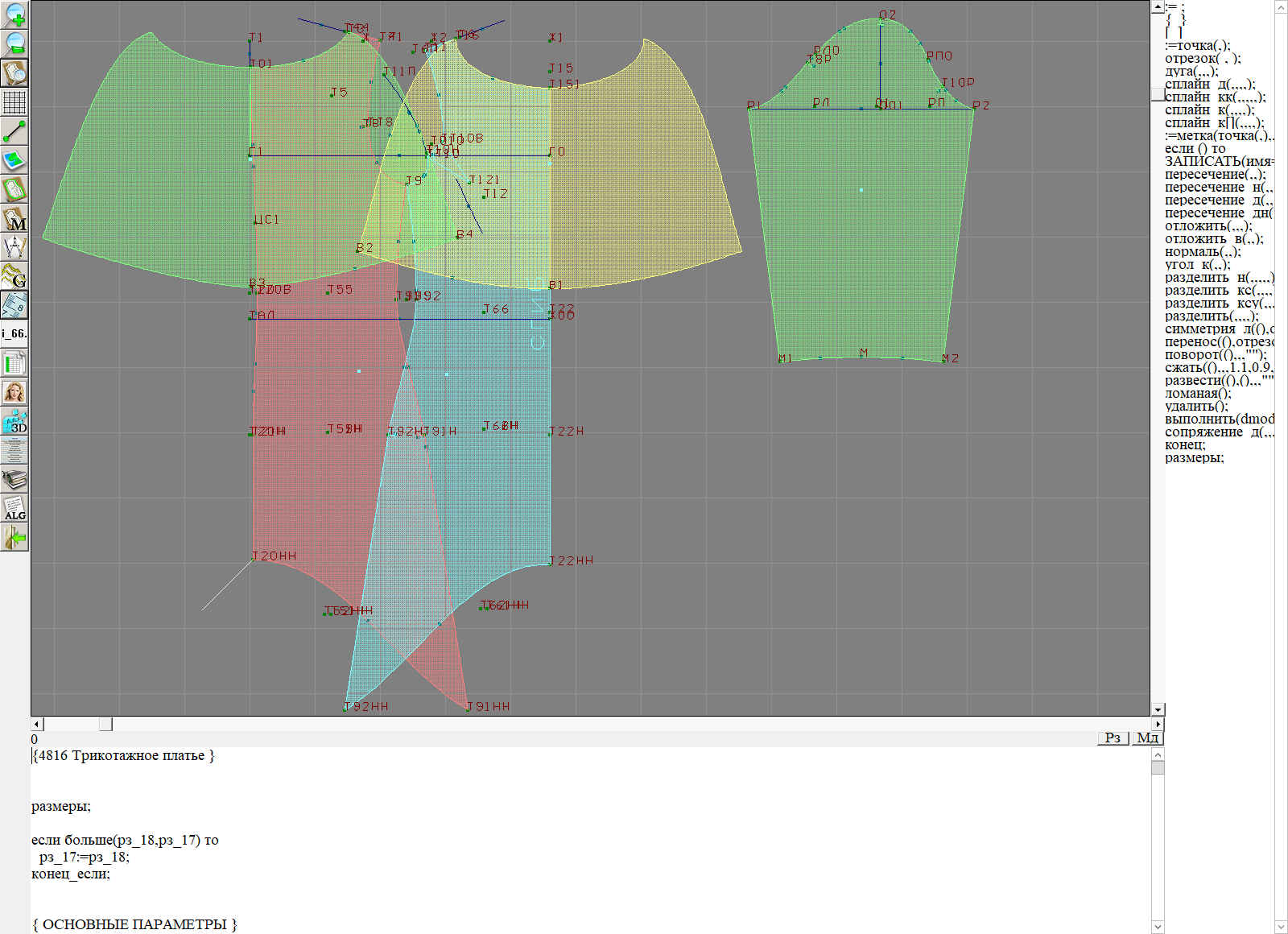Toggle the grid display icon
Screen dimensions: 1288x934
pyautogui.click(x=14, y=102)
